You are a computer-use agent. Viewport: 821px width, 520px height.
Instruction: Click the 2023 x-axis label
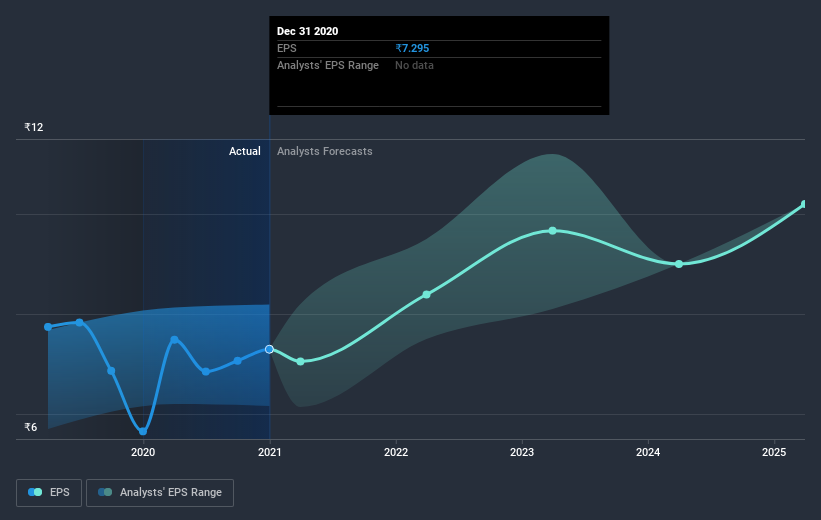click(522, 452)
